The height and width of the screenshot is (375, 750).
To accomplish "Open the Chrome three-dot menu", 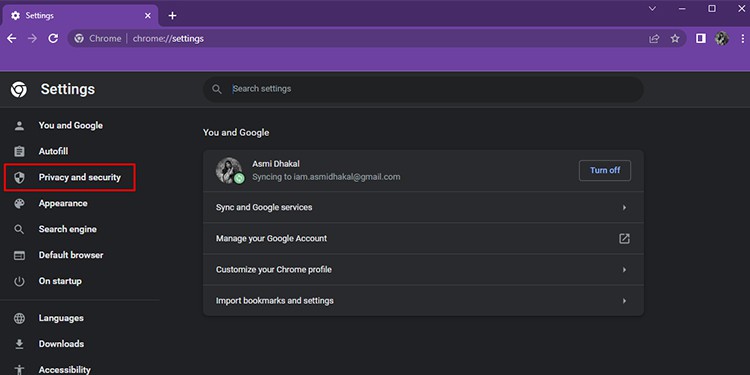I will [742, 39].
